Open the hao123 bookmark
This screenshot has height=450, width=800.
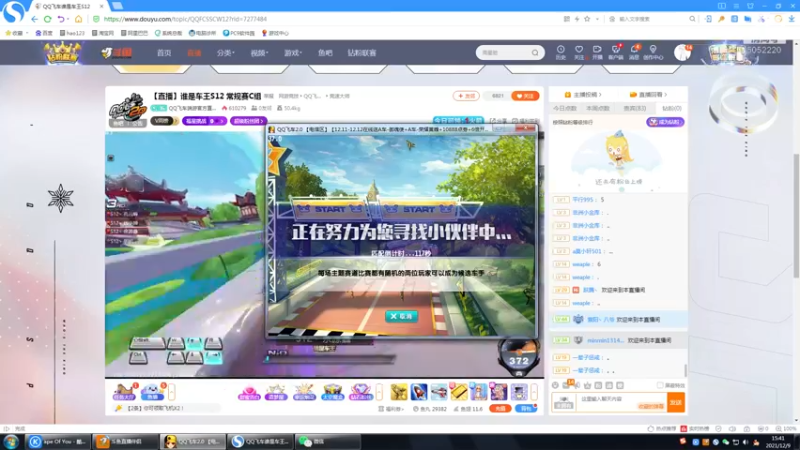72,33
